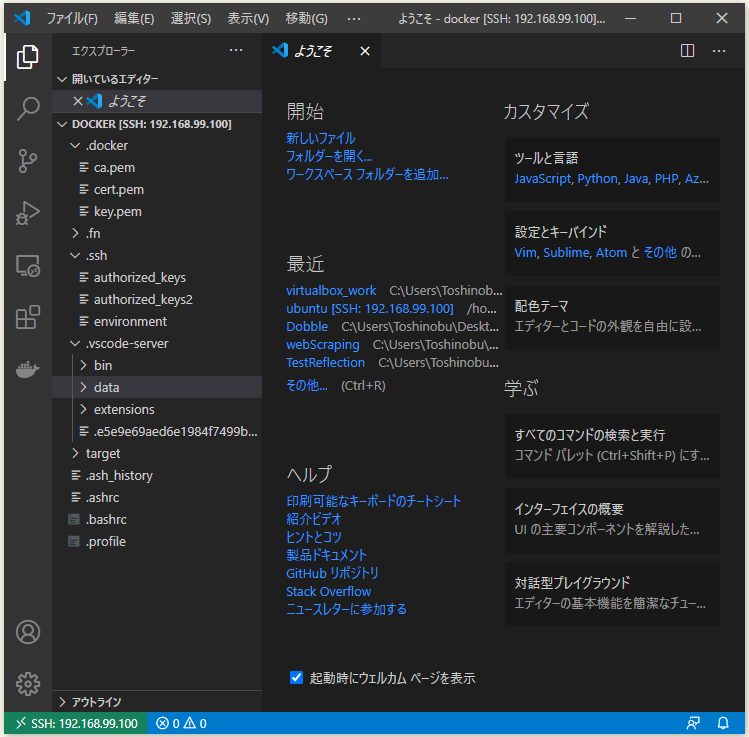Image resolution: width=749 pixels, height=737 pixels.
Task: Open recent virtualbox_work folder
Action: [x=331, y=290]
